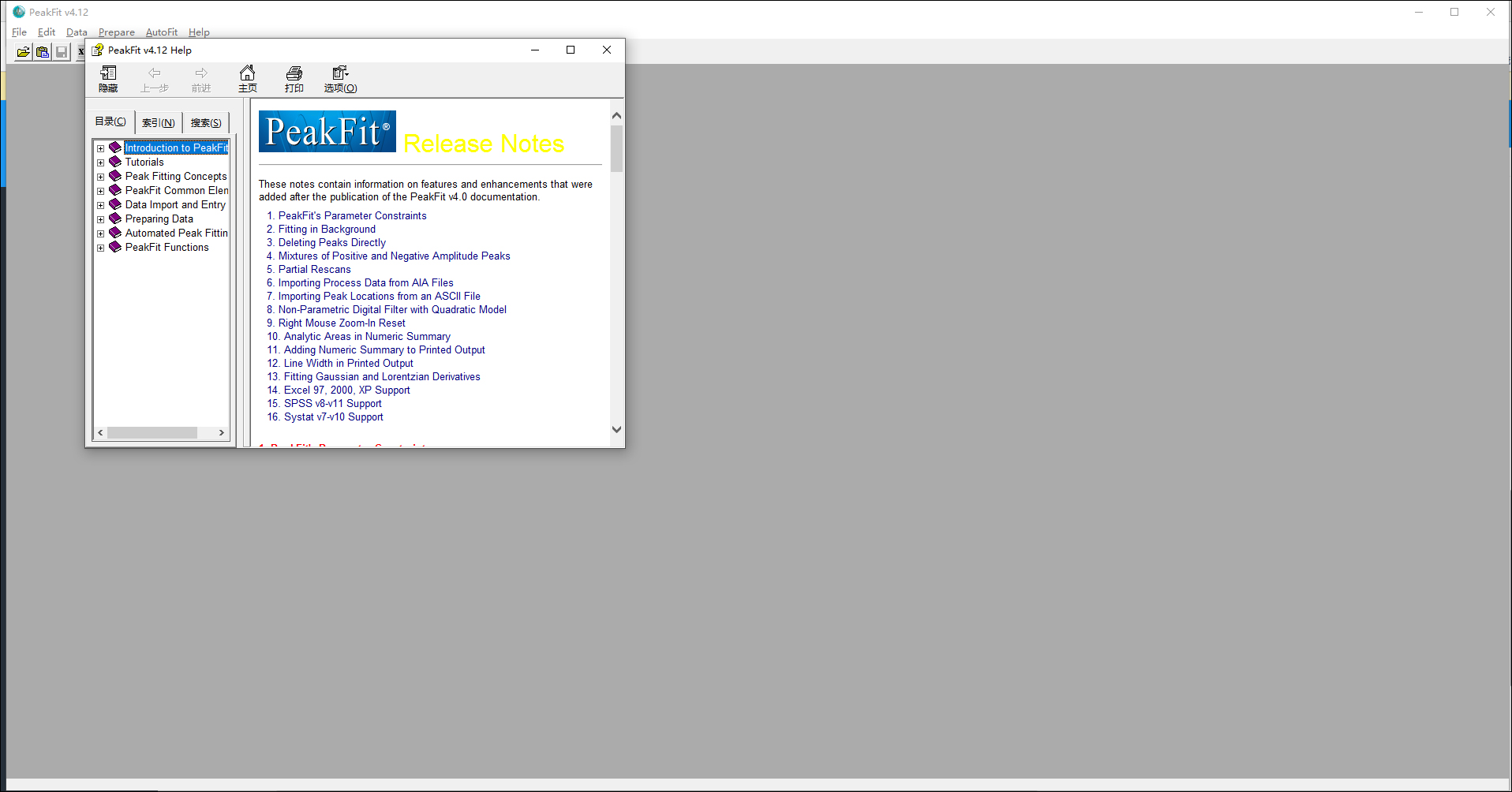Click the PeakFit app icon in title bar

pos(19,12)
